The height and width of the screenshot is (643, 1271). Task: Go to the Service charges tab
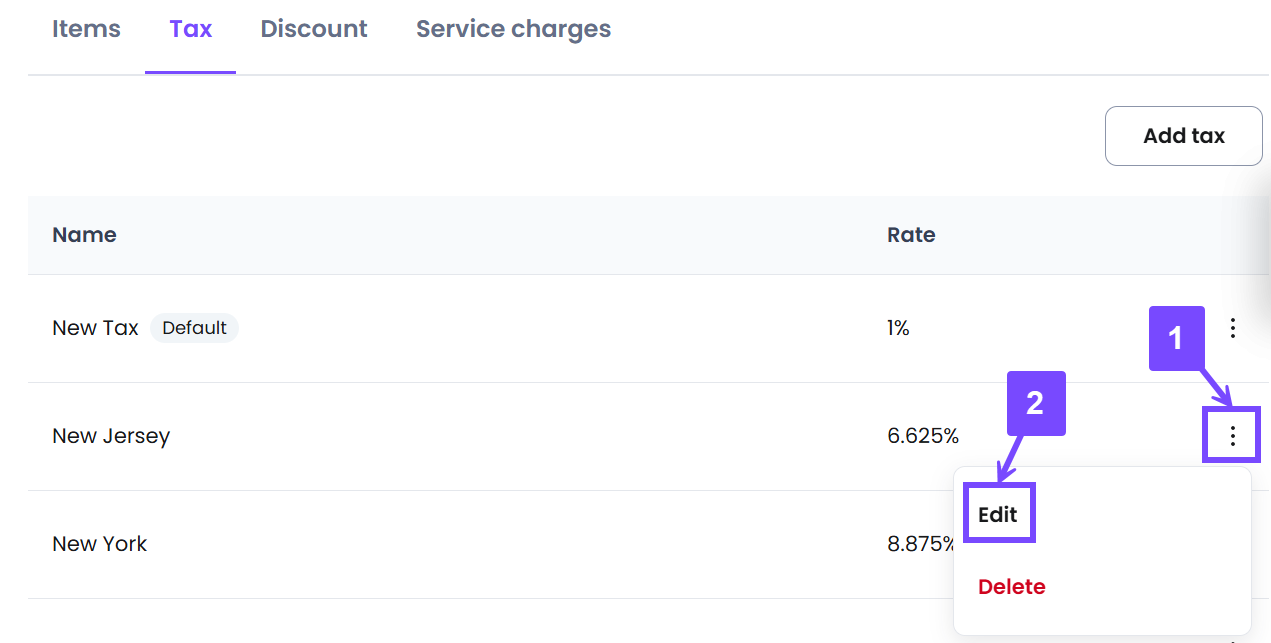click(514, 29)
